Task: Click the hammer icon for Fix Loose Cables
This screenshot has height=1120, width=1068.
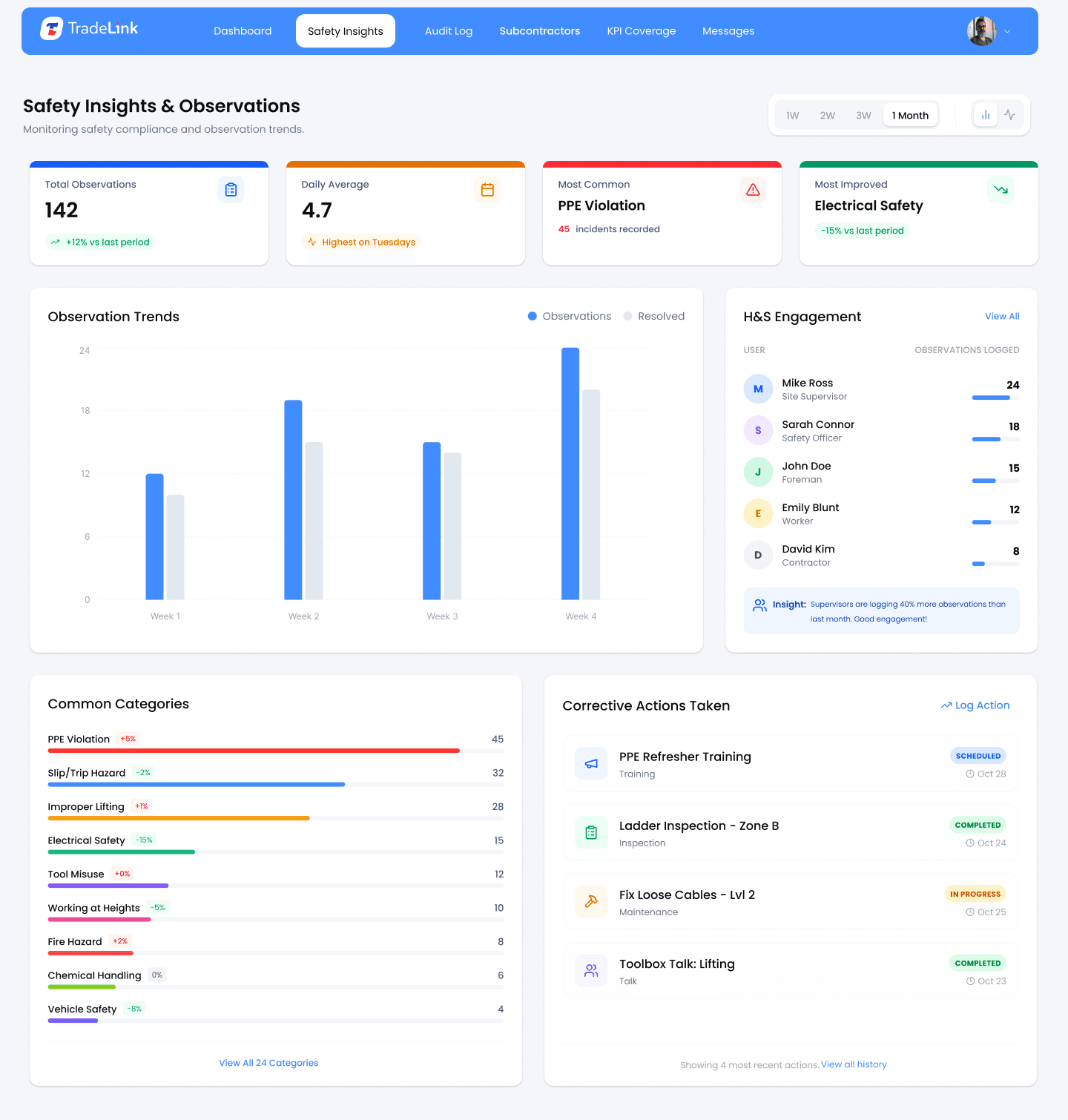Action: [591, 902]
